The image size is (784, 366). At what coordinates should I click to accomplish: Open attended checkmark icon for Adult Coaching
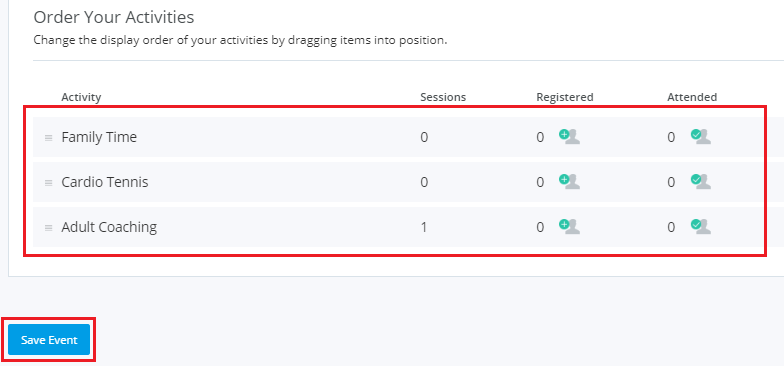coord(701,226)
